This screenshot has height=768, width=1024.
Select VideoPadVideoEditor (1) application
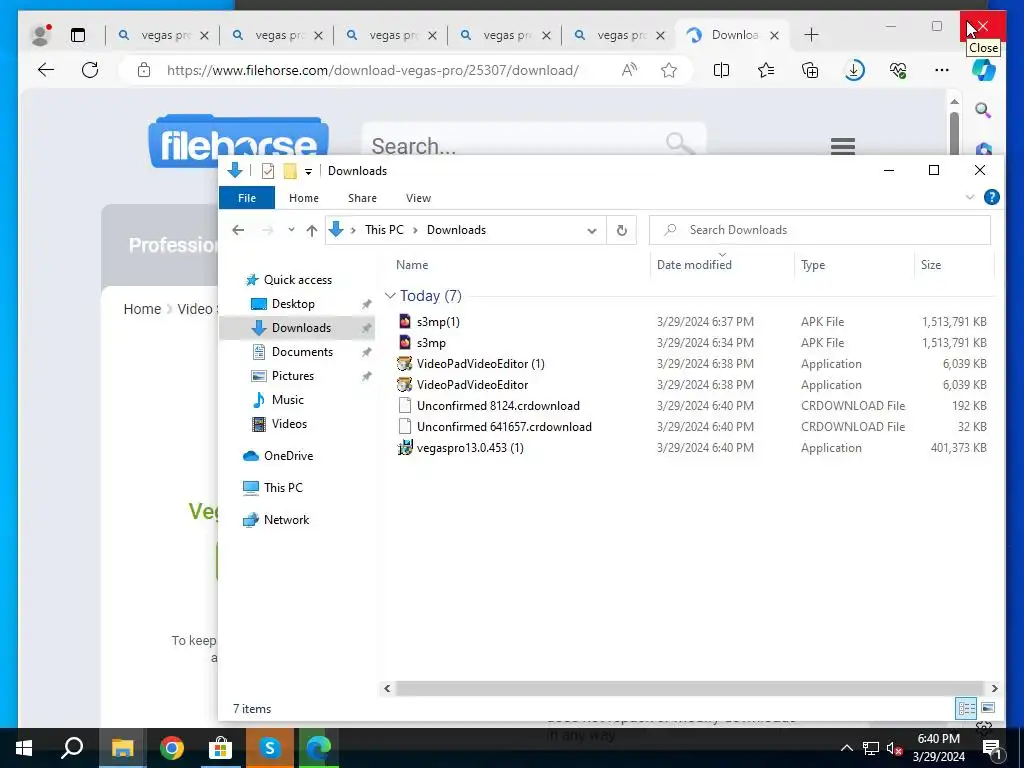point(480,364)
